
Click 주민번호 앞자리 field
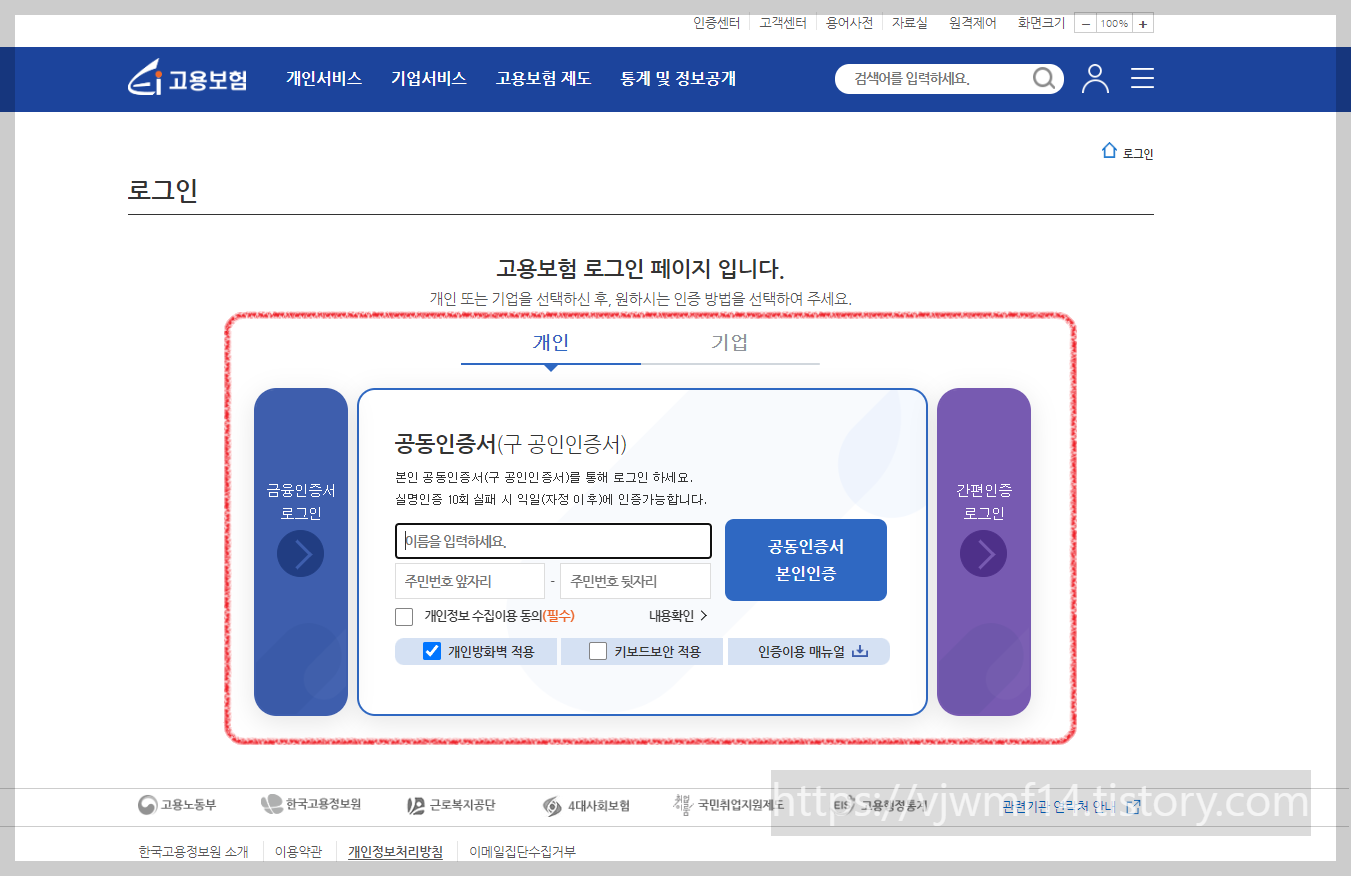coord(470,581)
